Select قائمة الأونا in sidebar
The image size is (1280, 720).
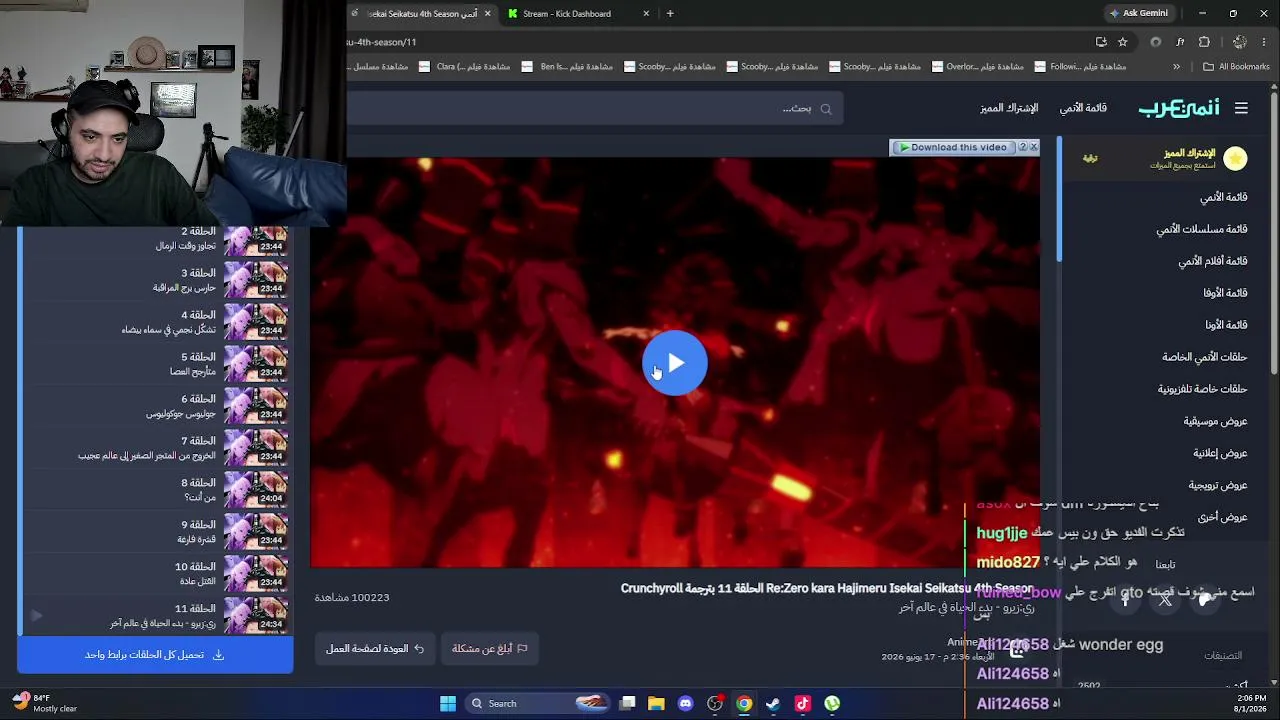coord(1226,325)
